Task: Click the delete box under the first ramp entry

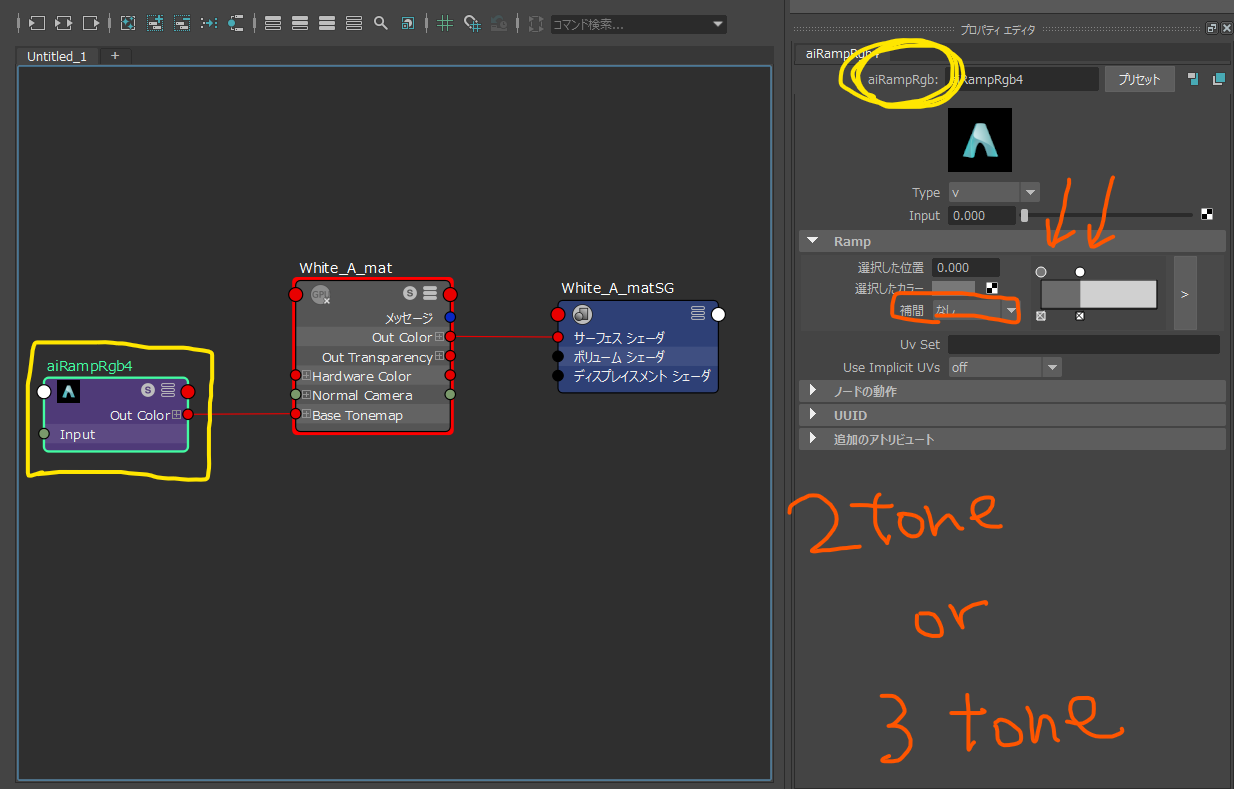Action: click(x=1041, y=315)
